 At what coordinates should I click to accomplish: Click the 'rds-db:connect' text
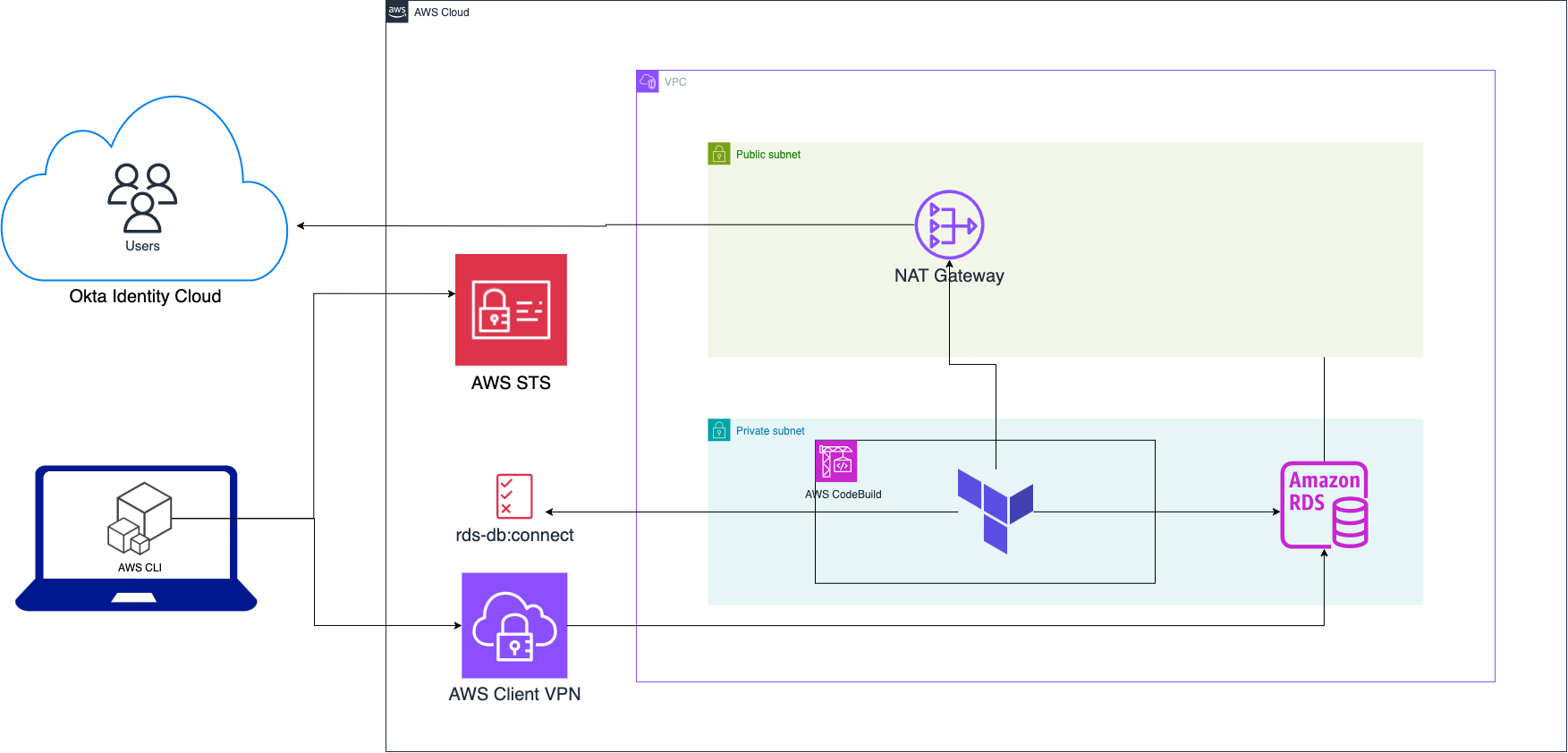514,535
